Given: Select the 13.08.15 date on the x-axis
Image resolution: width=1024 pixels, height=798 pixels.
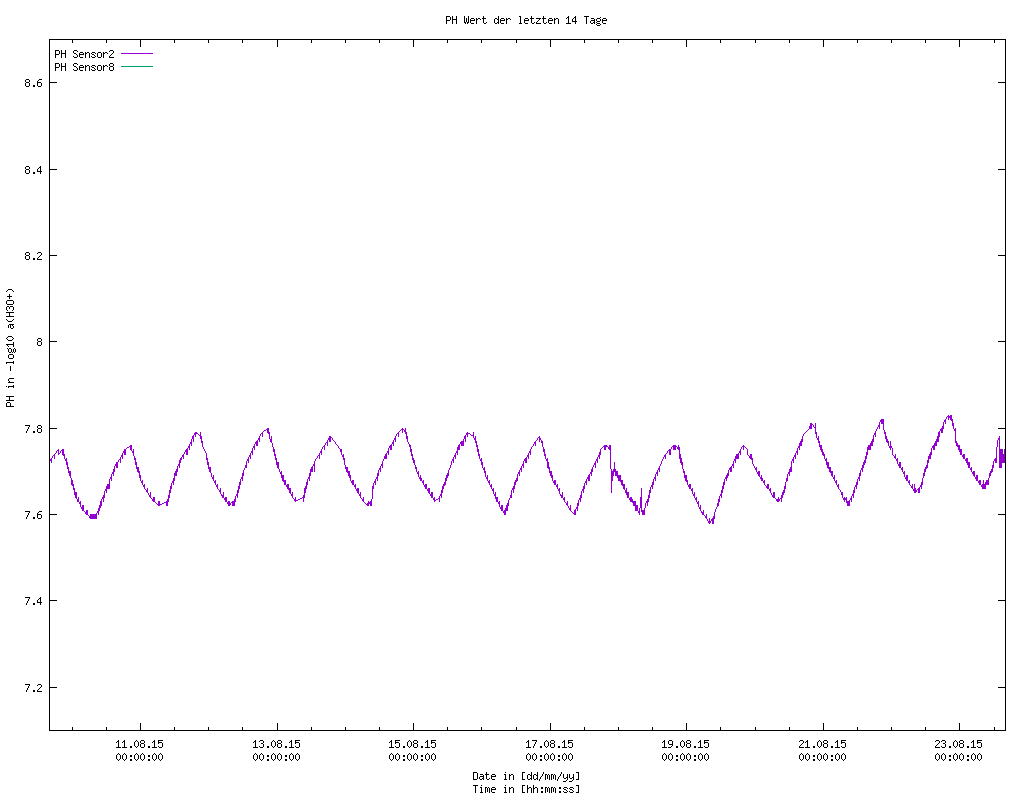Looking at the screenshot, I should pyautogui.click(x=277, y=745).
